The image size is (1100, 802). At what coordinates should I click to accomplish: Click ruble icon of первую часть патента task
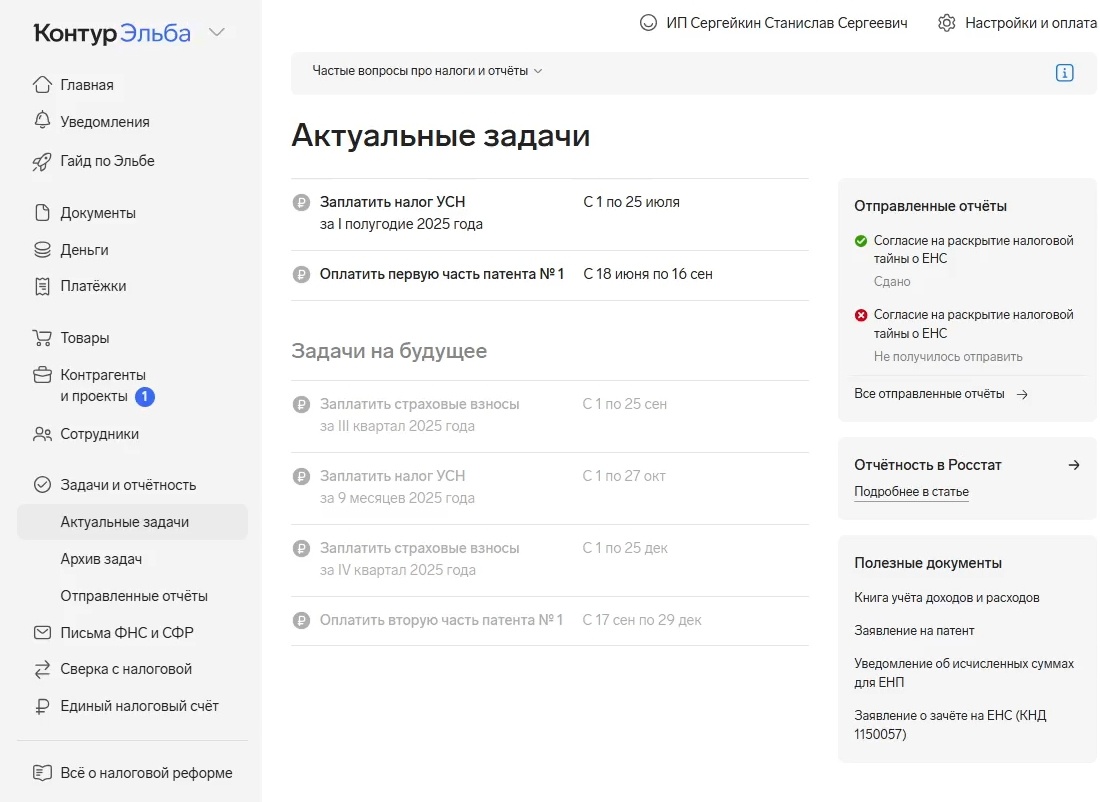301,274
